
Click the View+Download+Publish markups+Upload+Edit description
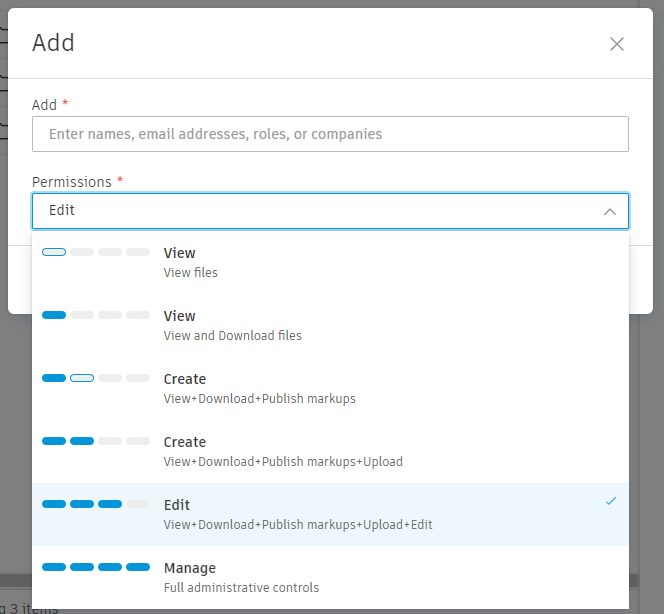click(x=298, y=524)
